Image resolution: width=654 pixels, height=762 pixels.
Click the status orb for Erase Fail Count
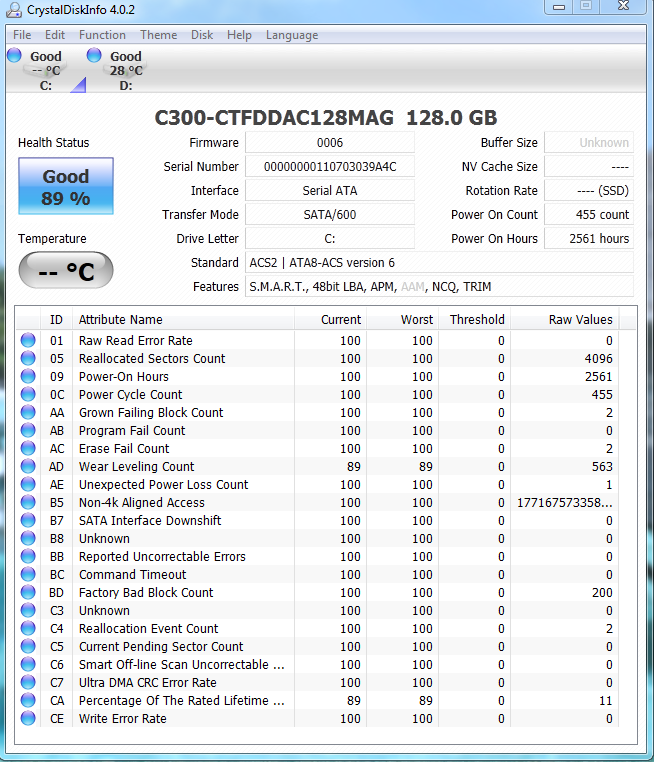(x=28, y=448)
